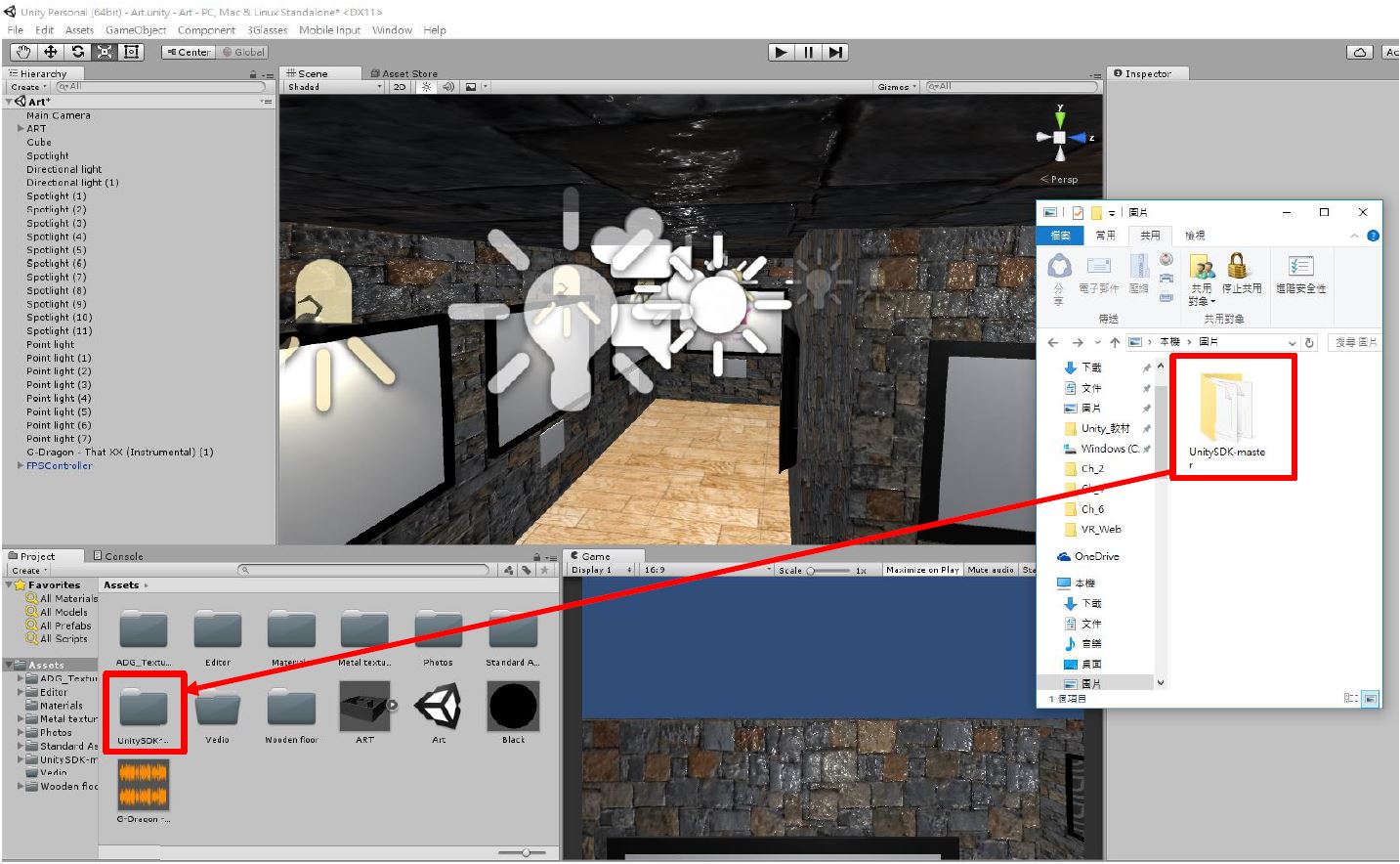Toggle scene audio icon

coord(448,87)
